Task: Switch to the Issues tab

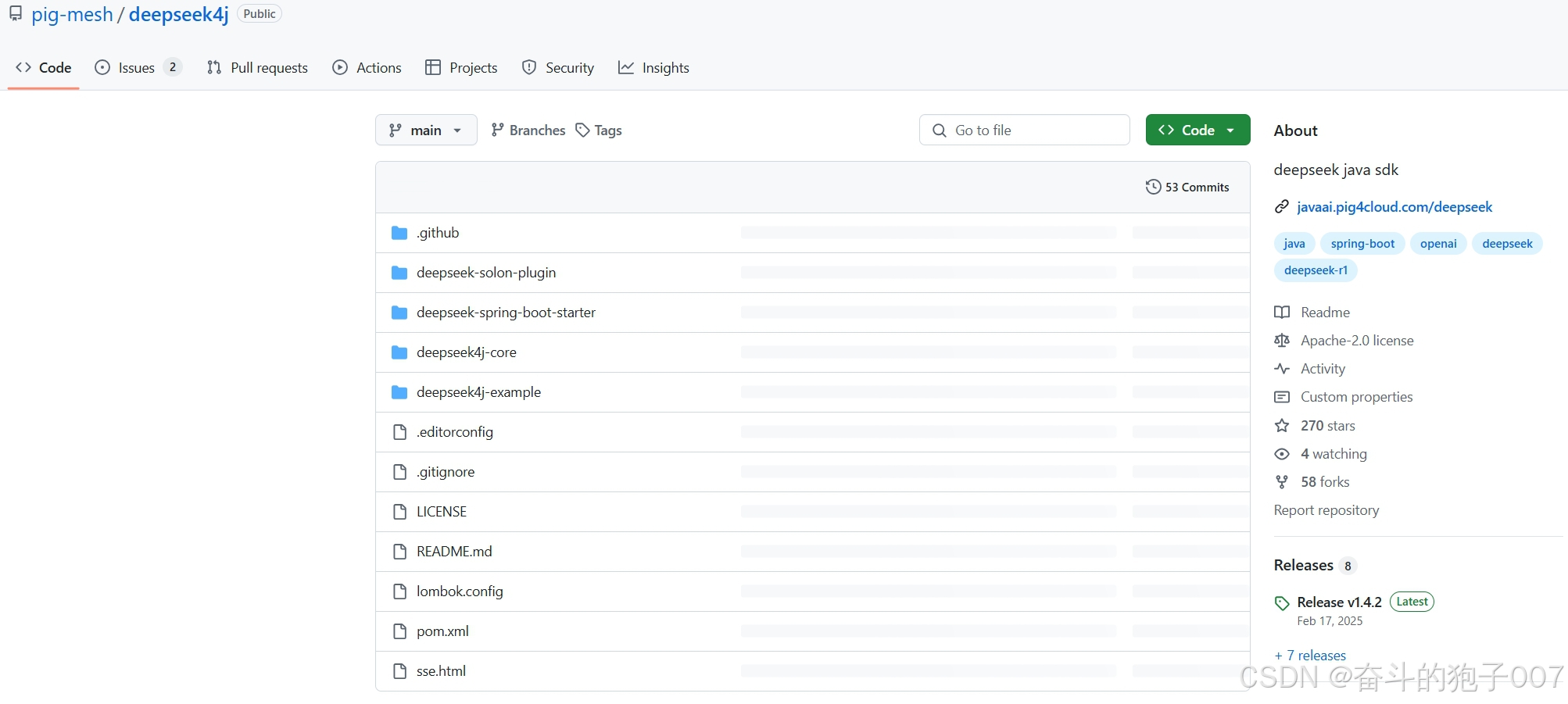Action: pos(138,68)
